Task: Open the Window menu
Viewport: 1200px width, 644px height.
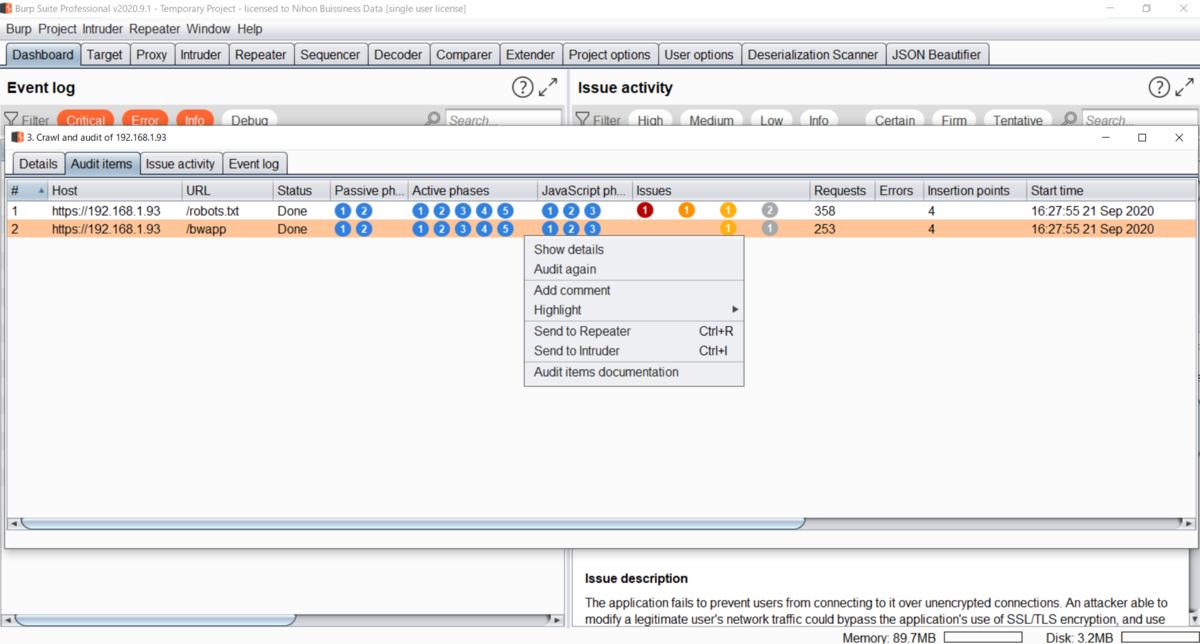Action: tap(208, 29)
